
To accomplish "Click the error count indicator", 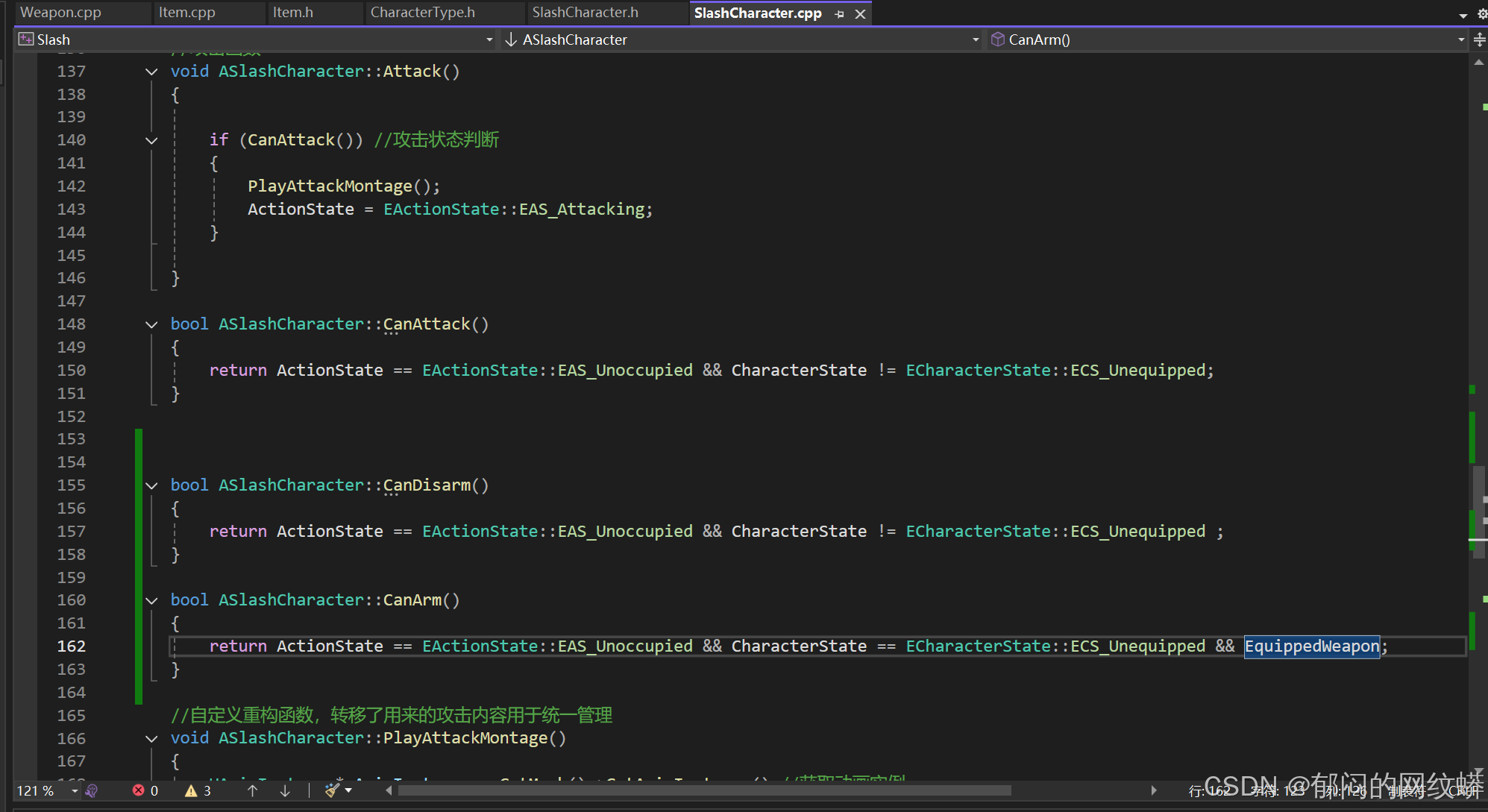I will point(145,791).
